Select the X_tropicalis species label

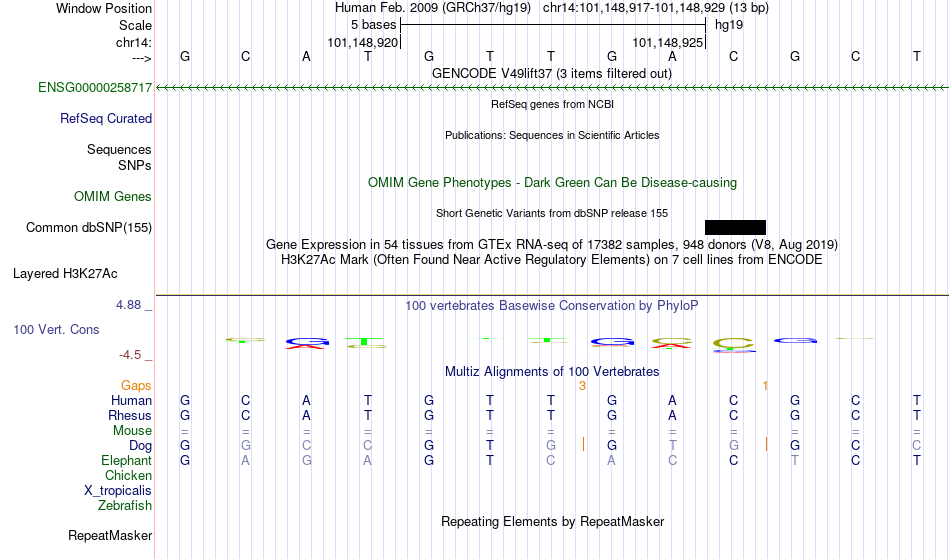point(118,491)
